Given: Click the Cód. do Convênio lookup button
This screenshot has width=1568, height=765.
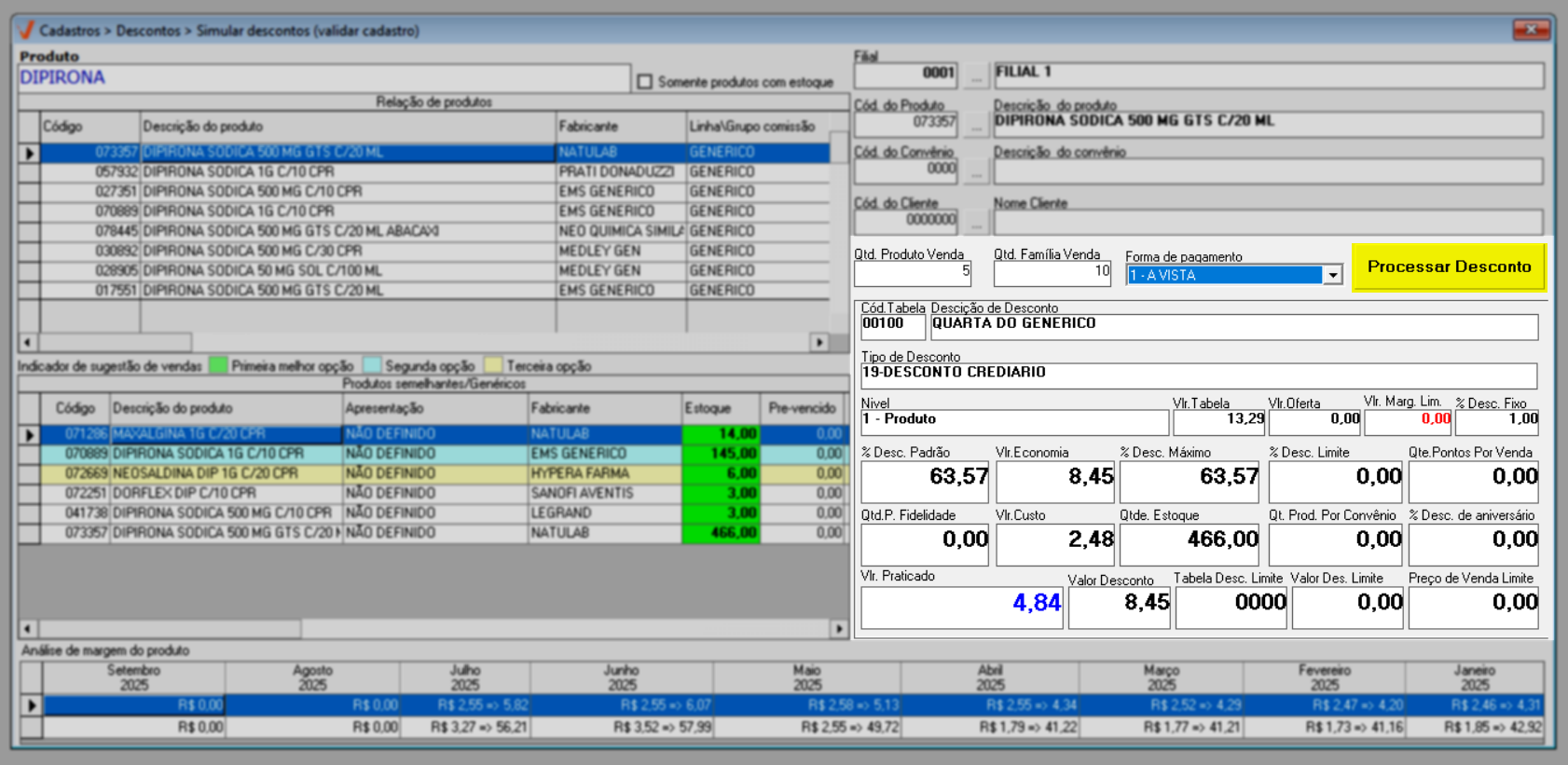Looking at the screenshot, I should pos(975,171).
